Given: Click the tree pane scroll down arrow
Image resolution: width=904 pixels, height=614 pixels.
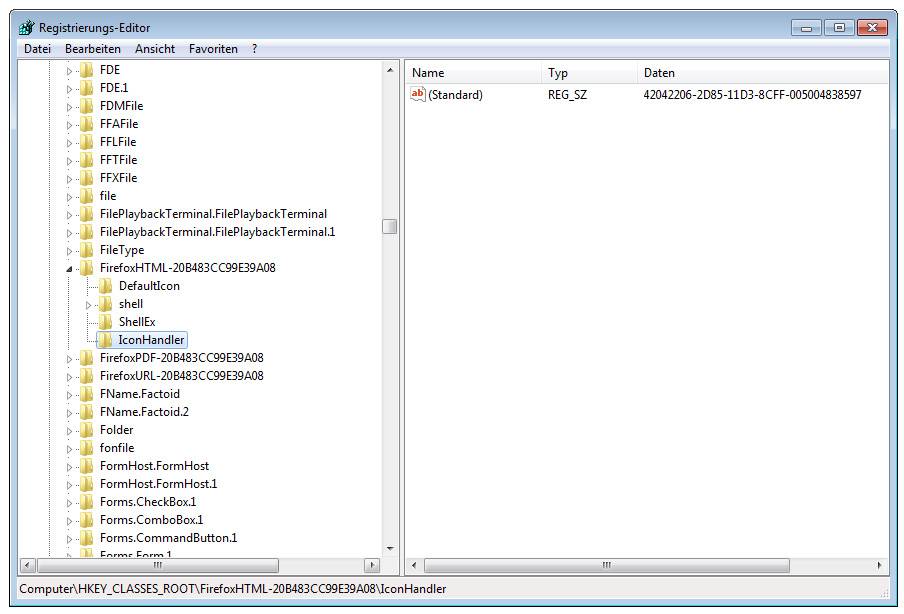Looking at the screenshot, I should pos(389,548).
